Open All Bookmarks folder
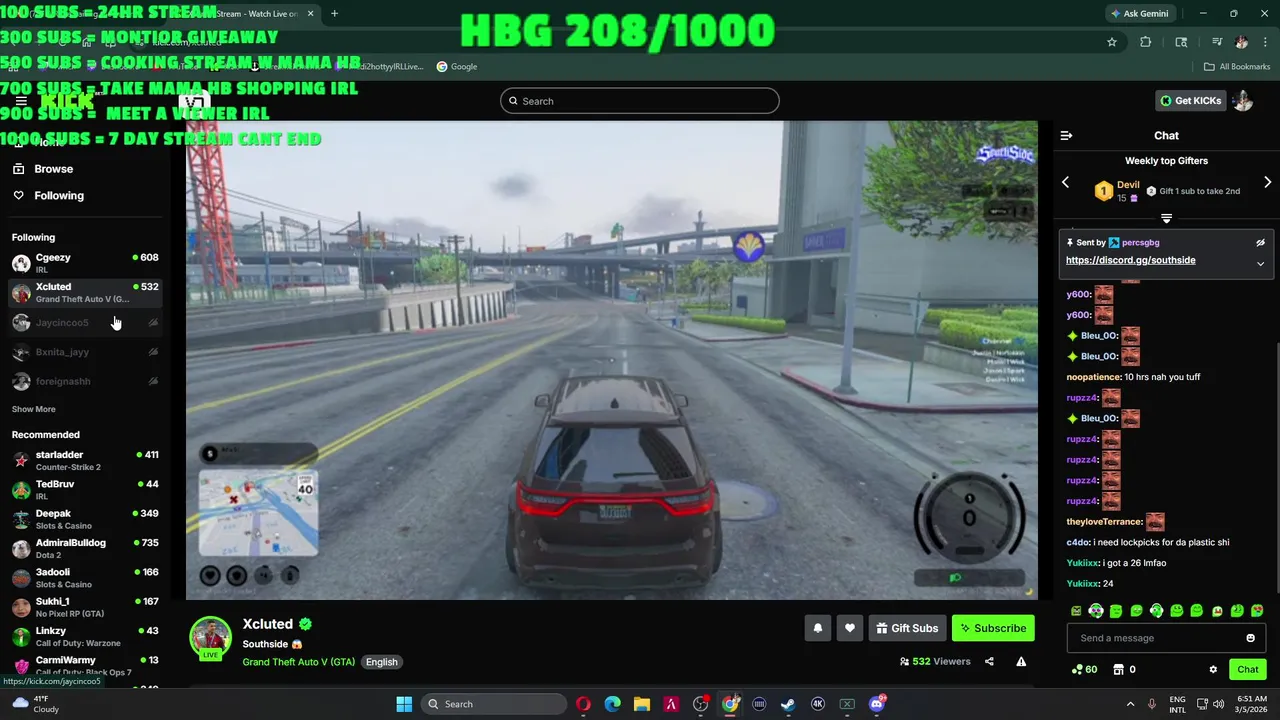This screenshot has height=720, width=1280. 1237,66
